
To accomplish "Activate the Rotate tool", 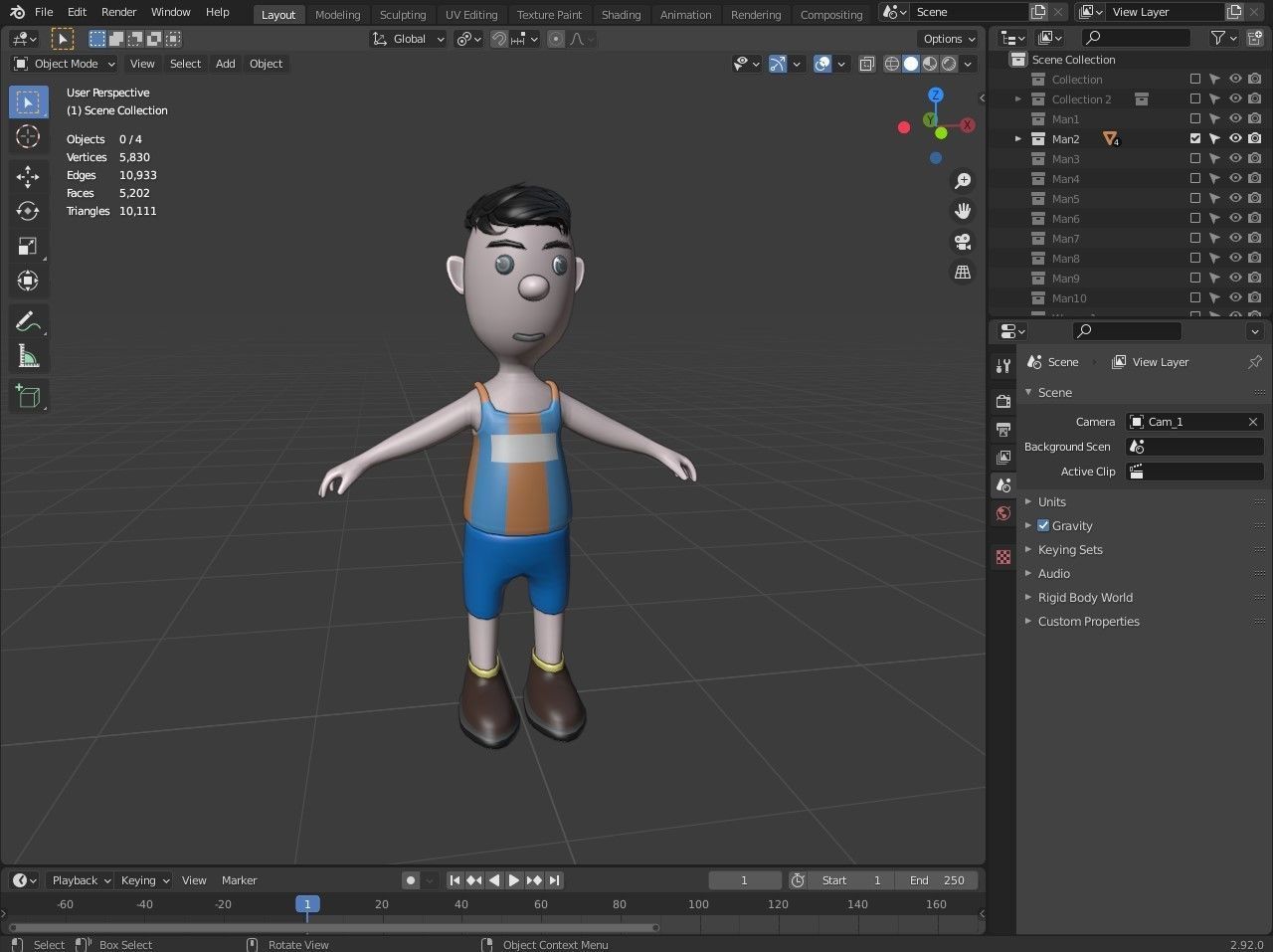I will pyautogui.click(x=28, y=211).
